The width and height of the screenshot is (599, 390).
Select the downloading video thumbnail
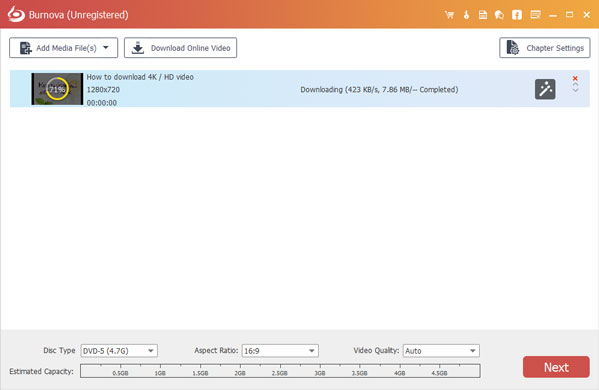point(57,89)
